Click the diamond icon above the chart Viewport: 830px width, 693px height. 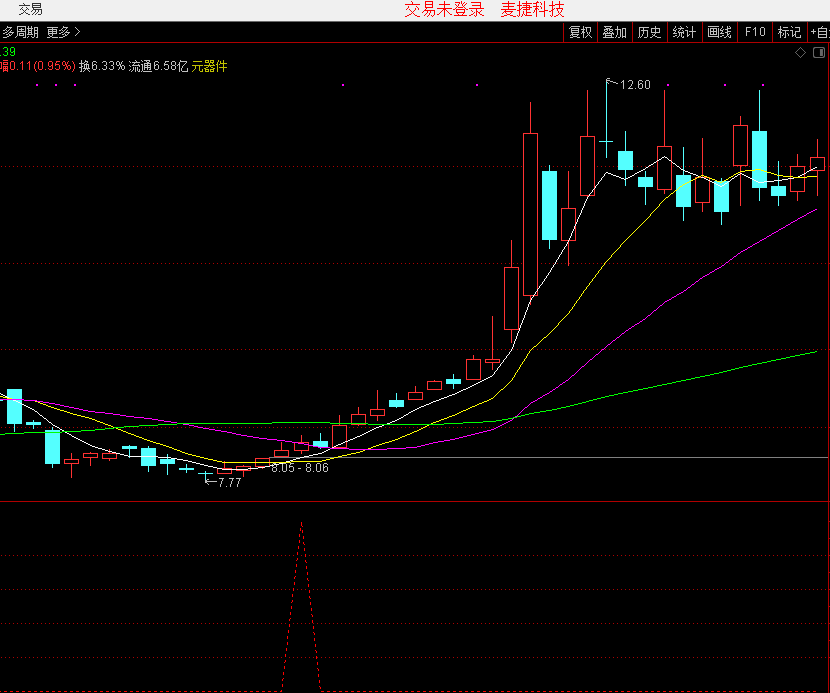[x=800, y=51]
